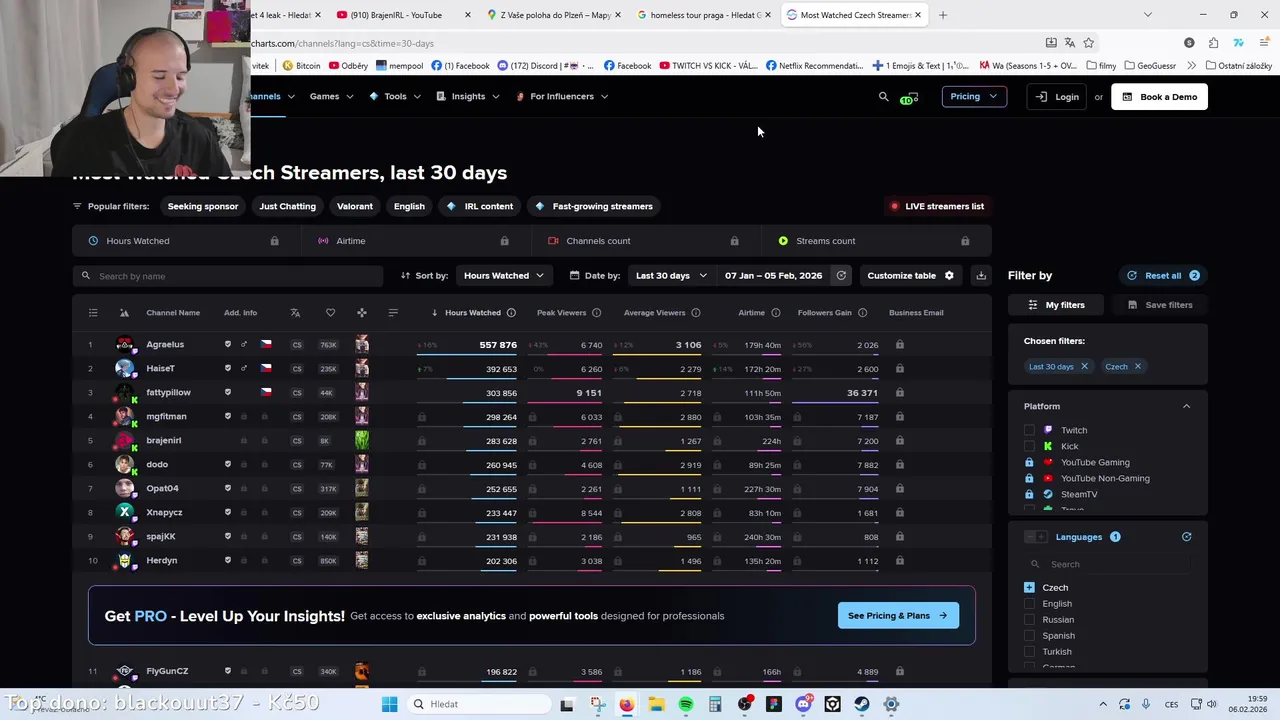
Task: Click the Search by name field
Action: (228, 276)
